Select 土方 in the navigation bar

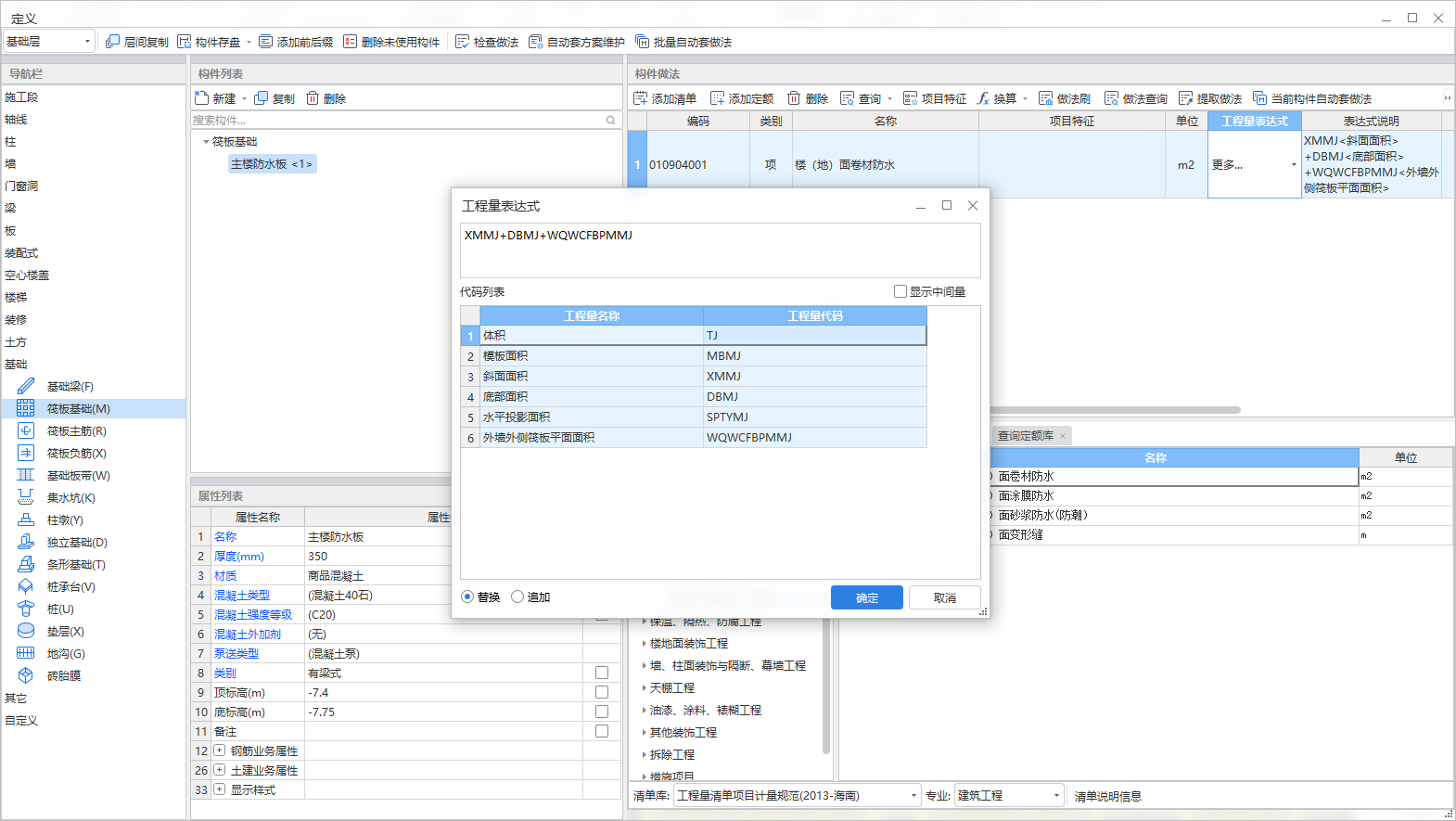(16, 342)
